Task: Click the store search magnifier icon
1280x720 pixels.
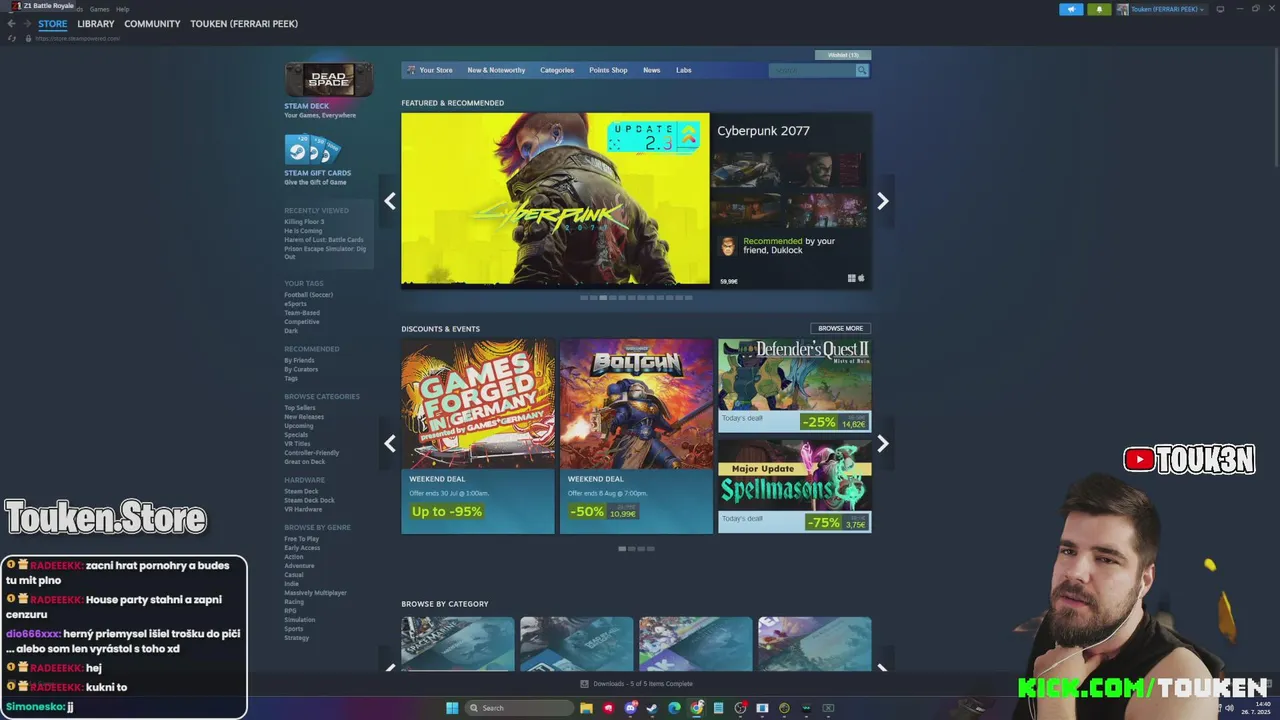Action: pyautogui.click(x=862, y=70)
